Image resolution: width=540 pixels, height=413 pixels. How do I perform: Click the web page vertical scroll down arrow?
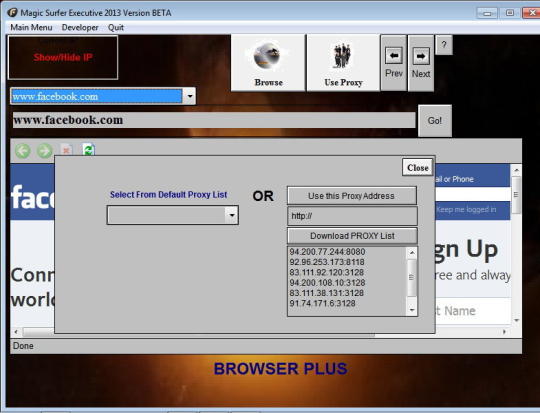click(516, 320)
